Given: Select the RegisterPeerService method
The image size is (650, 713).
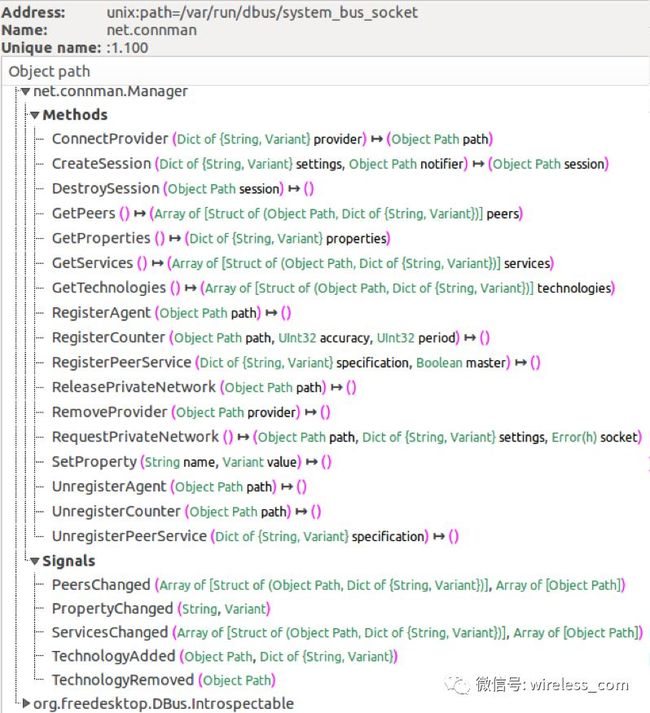Looking at the screenshot, I should pyautogui.click(x=296, y=362).
